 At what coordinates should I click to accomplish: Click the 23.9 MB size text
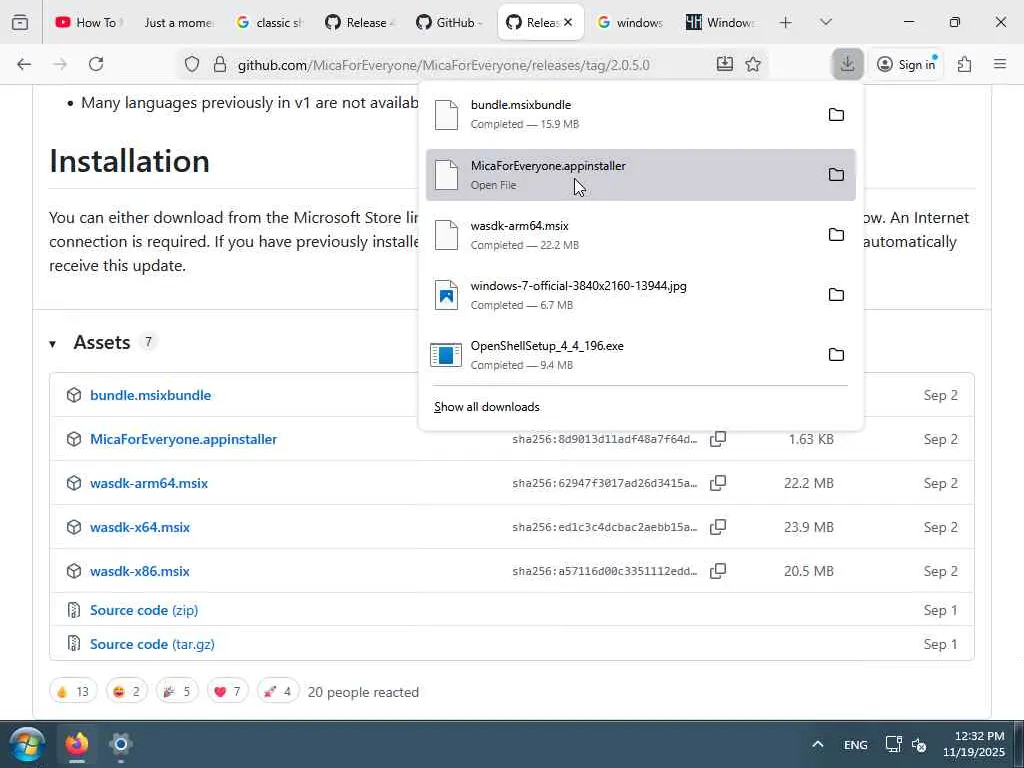point(808,526)
